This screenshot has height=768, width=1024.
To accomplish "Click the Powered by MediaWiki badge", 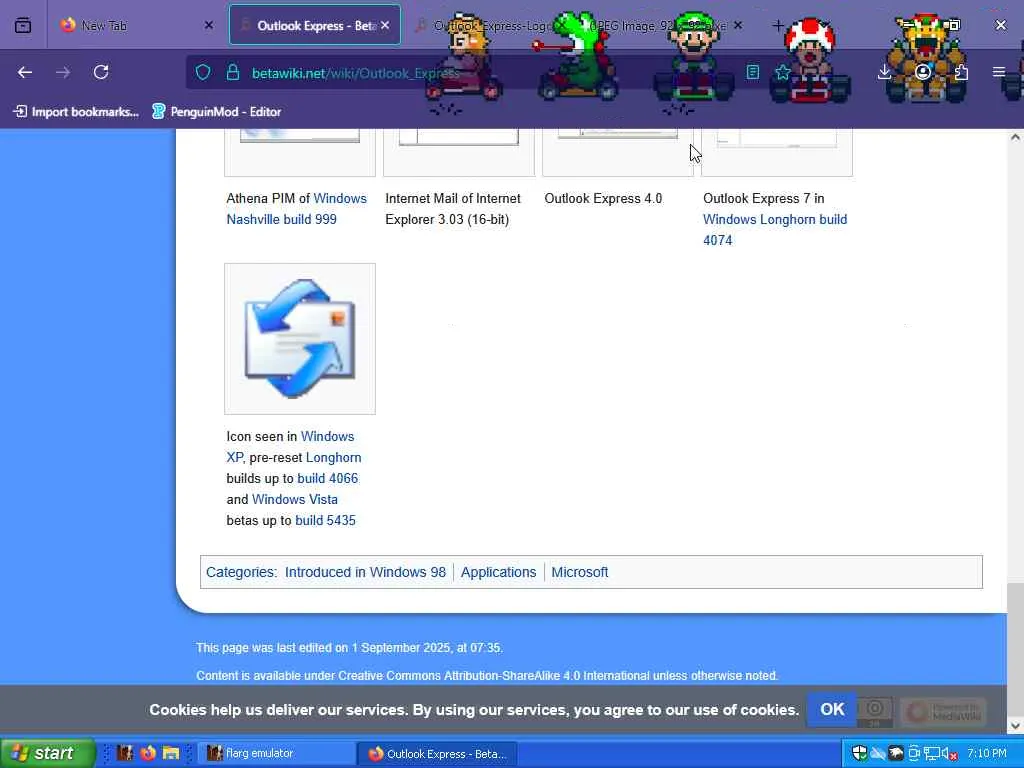I will (x=944, y=711).
